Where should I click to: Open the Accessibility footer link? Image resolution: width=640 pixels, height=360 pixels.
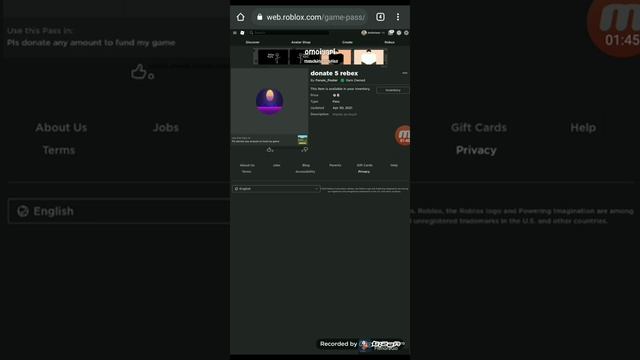pyautogui.click(x=305, y=172)
